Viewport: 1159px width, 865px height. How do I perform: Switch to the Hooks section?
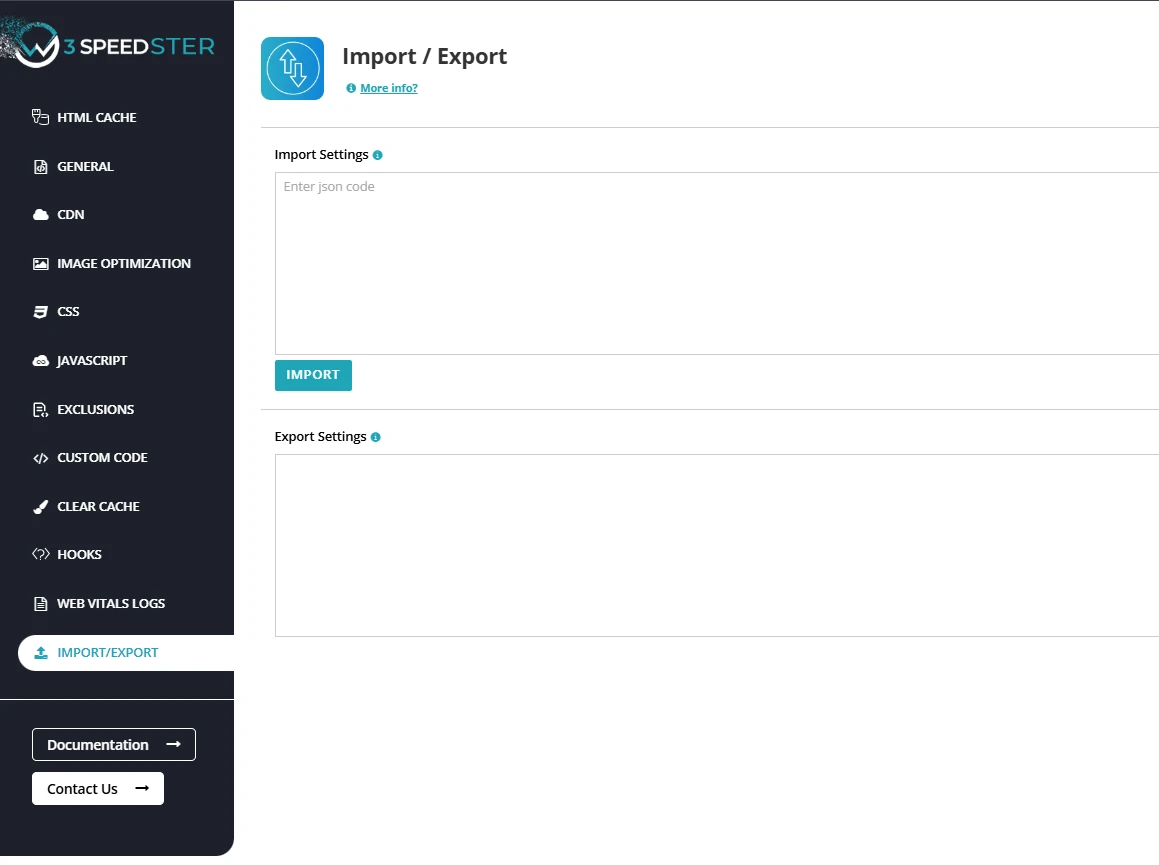[x=79, y=555]
